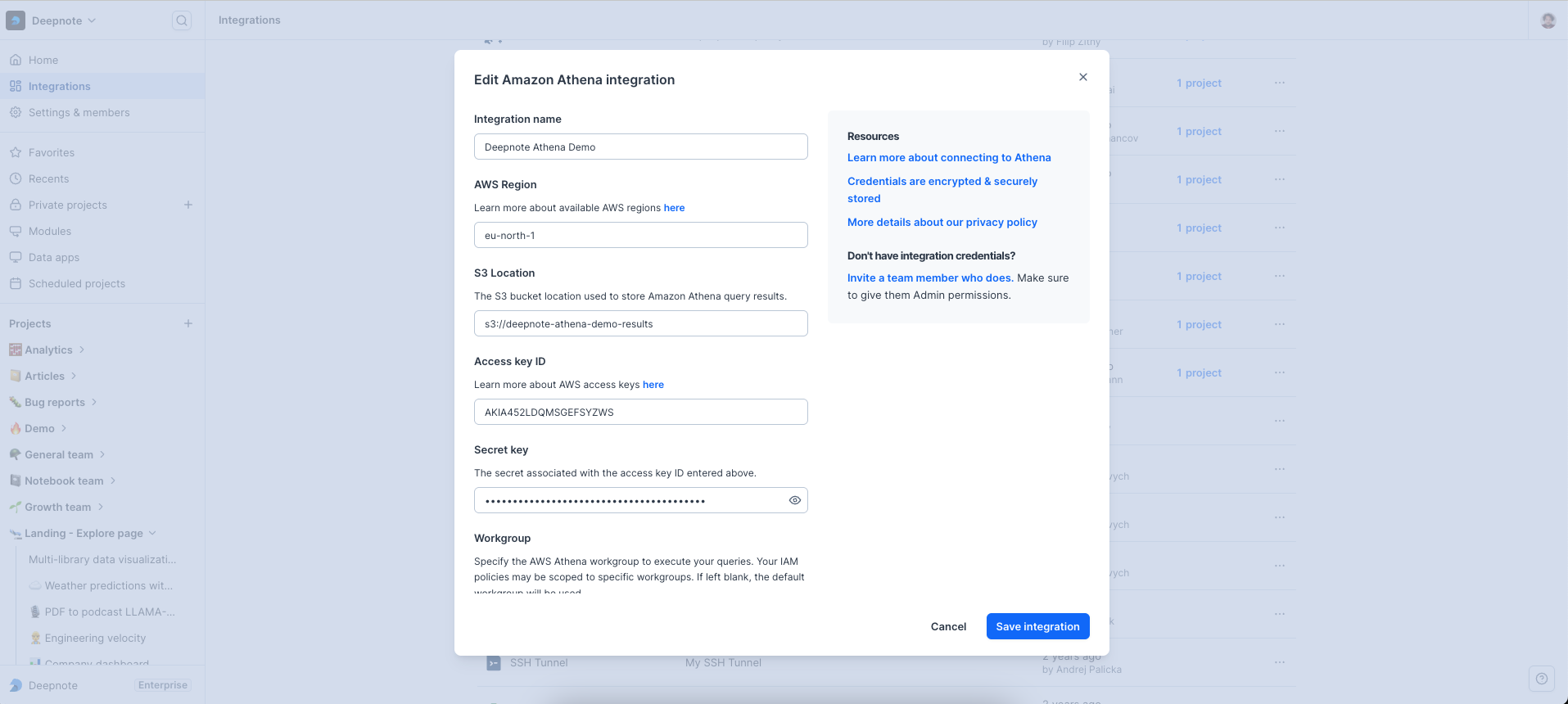Click Invite a team member who does
The width and height of the screenshot is (1568, 704).
click(930, 278)
